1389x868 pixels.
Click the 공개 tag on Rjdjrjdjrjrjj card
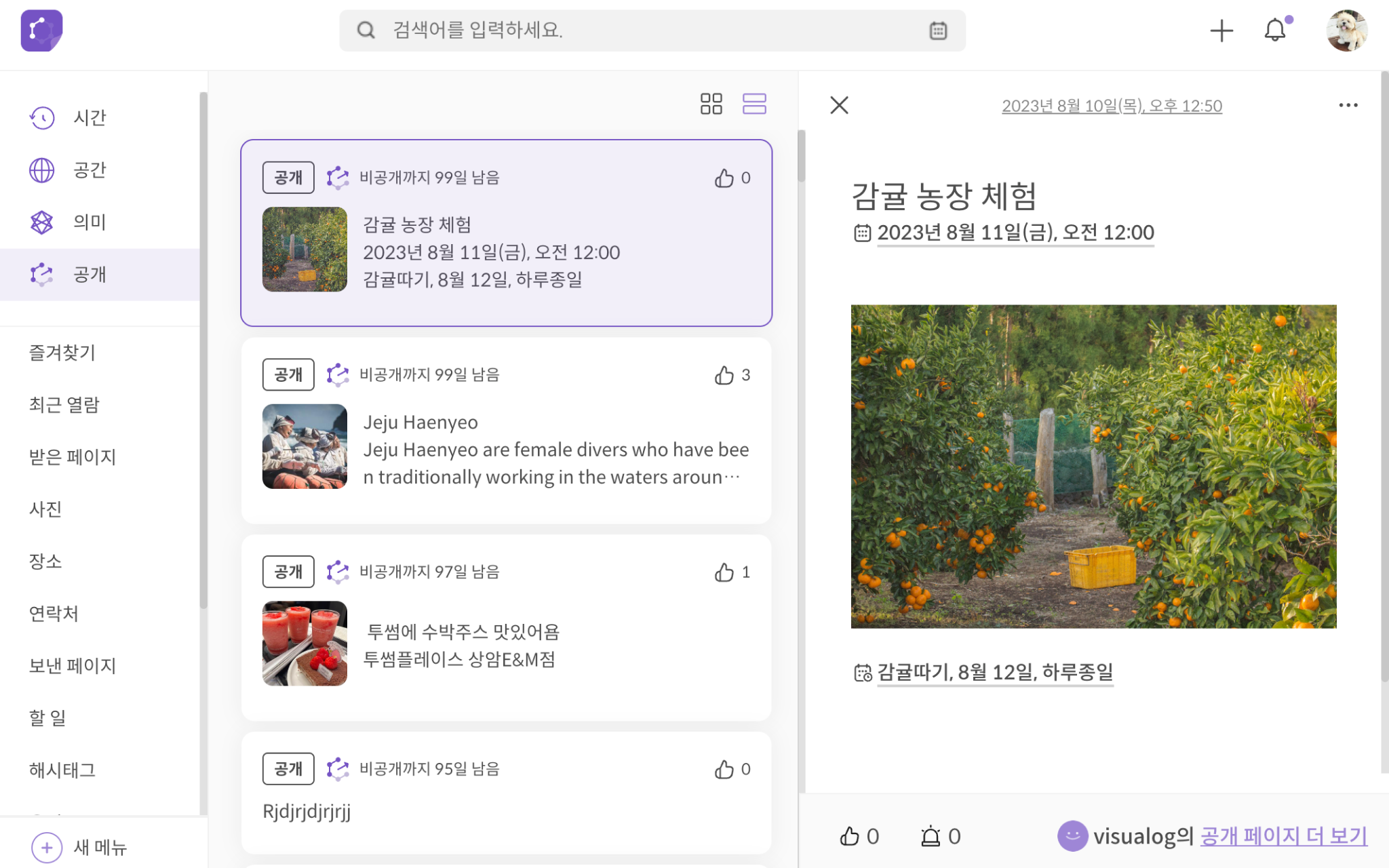(x=288, y=769)
